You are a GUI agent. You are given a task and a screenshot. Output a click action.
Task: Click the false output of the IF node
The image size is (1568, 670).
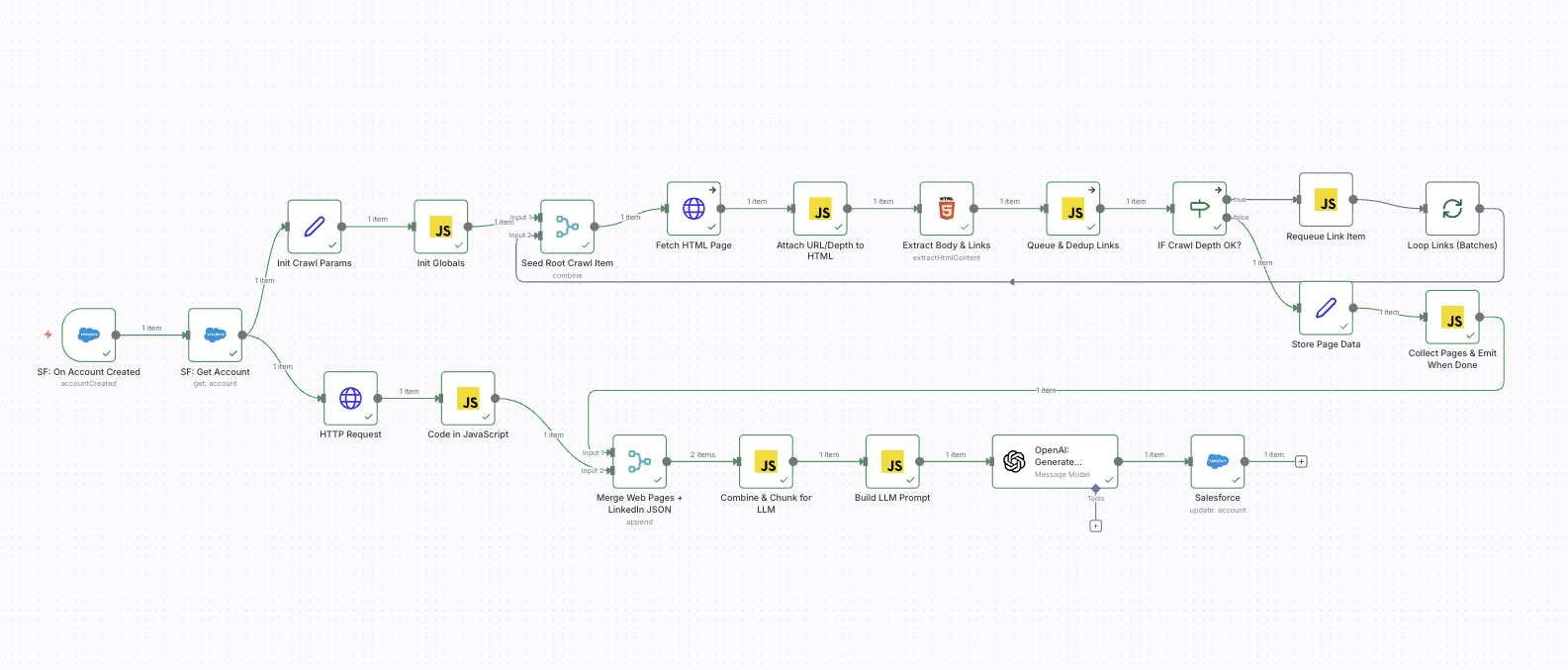pos(1227,217)
